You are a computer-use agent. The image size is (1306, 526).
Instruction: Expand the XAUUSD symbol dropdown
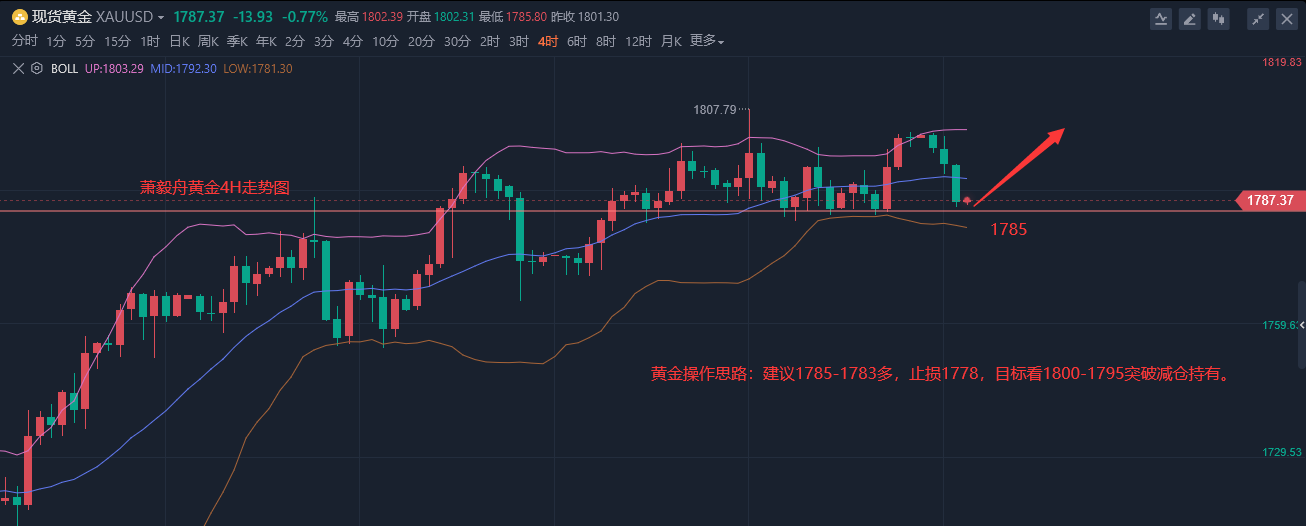coord(160,18)
